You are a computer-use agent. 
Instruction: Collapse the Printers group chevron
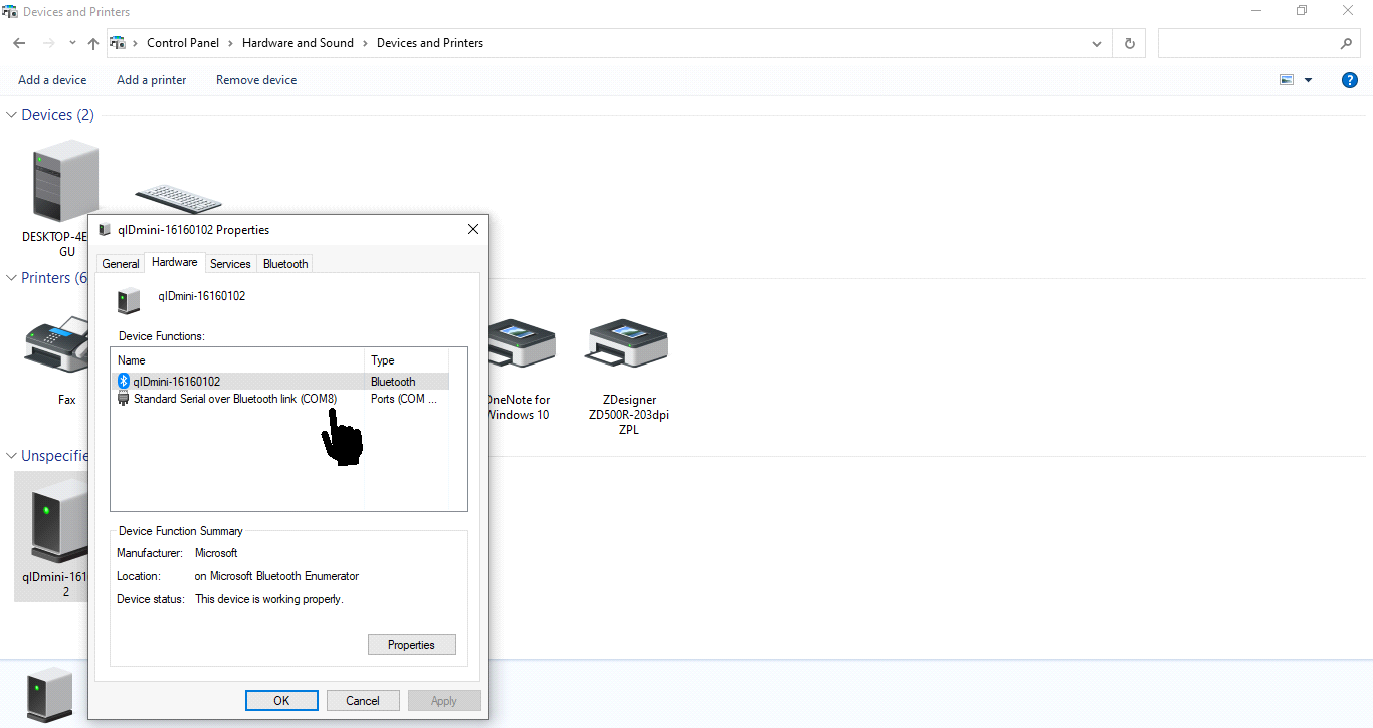[x=12, y=278]
